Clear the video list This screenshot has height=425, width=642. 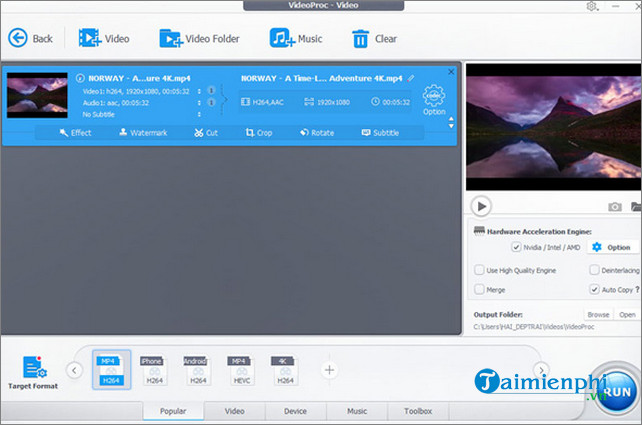click(374, 38)
